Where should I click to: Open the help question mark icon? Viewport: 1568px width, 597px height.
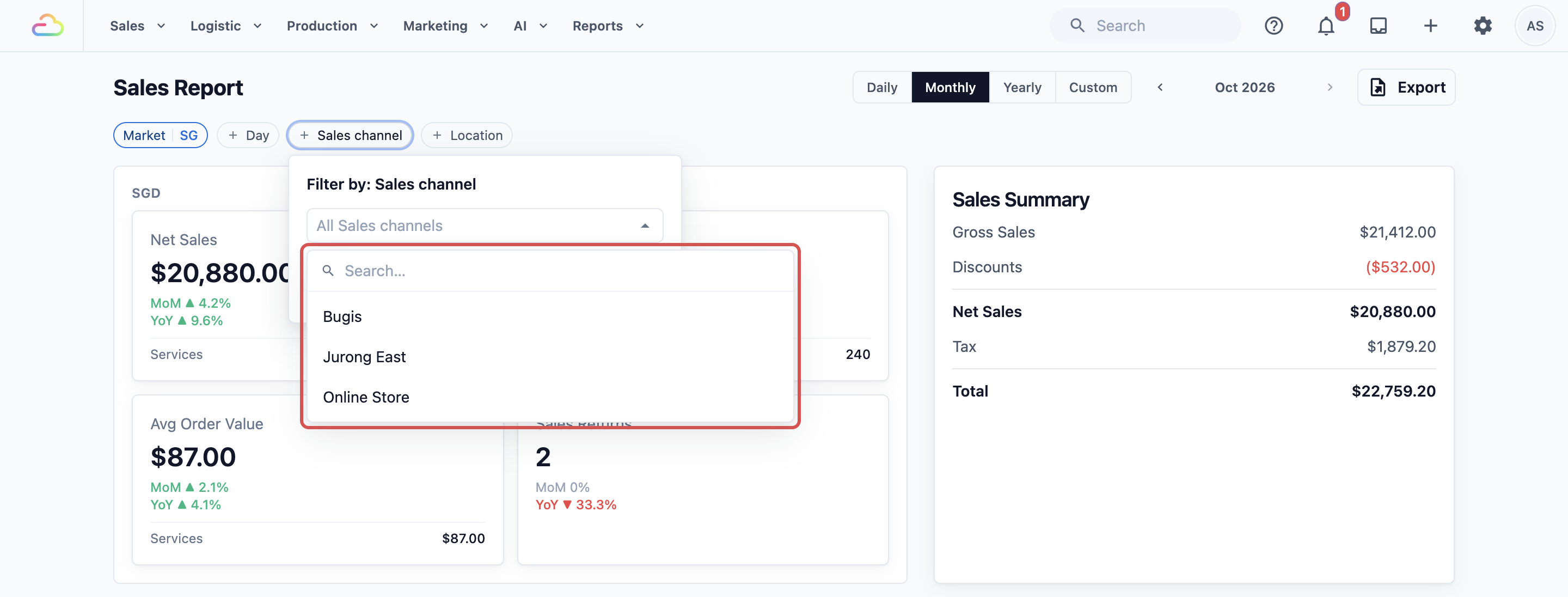1273,26
